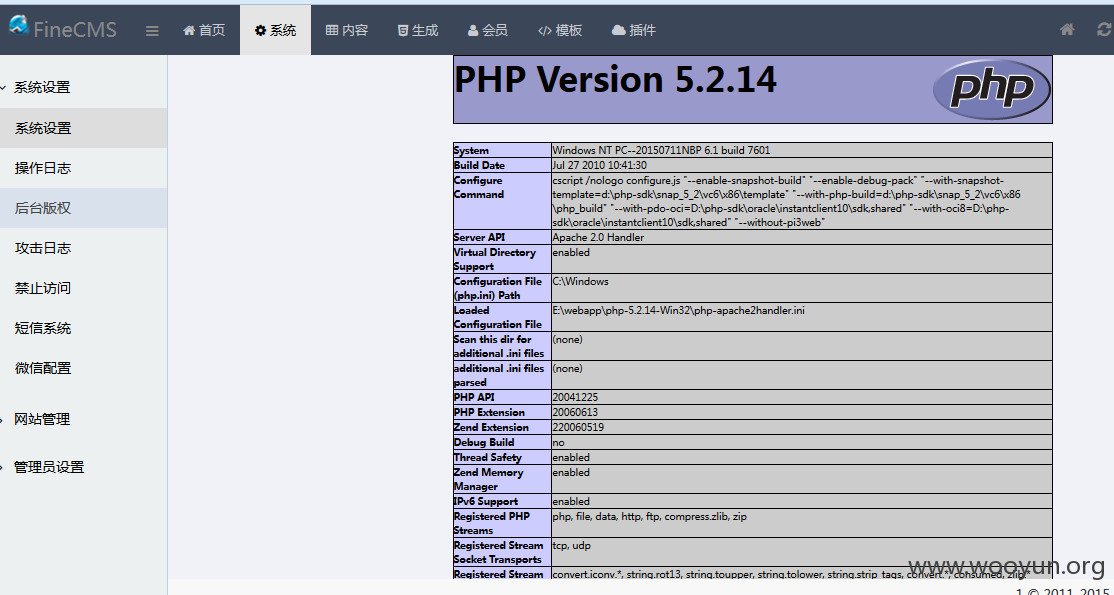
Task: Click the php-apache2handler.ini path value
Action: [678, 311]
